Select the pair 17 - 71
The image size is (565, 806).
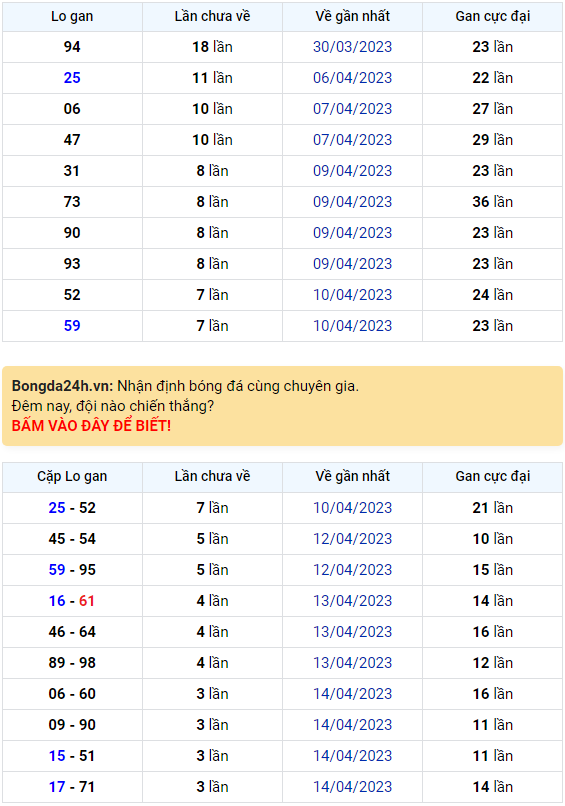[72, 786]
